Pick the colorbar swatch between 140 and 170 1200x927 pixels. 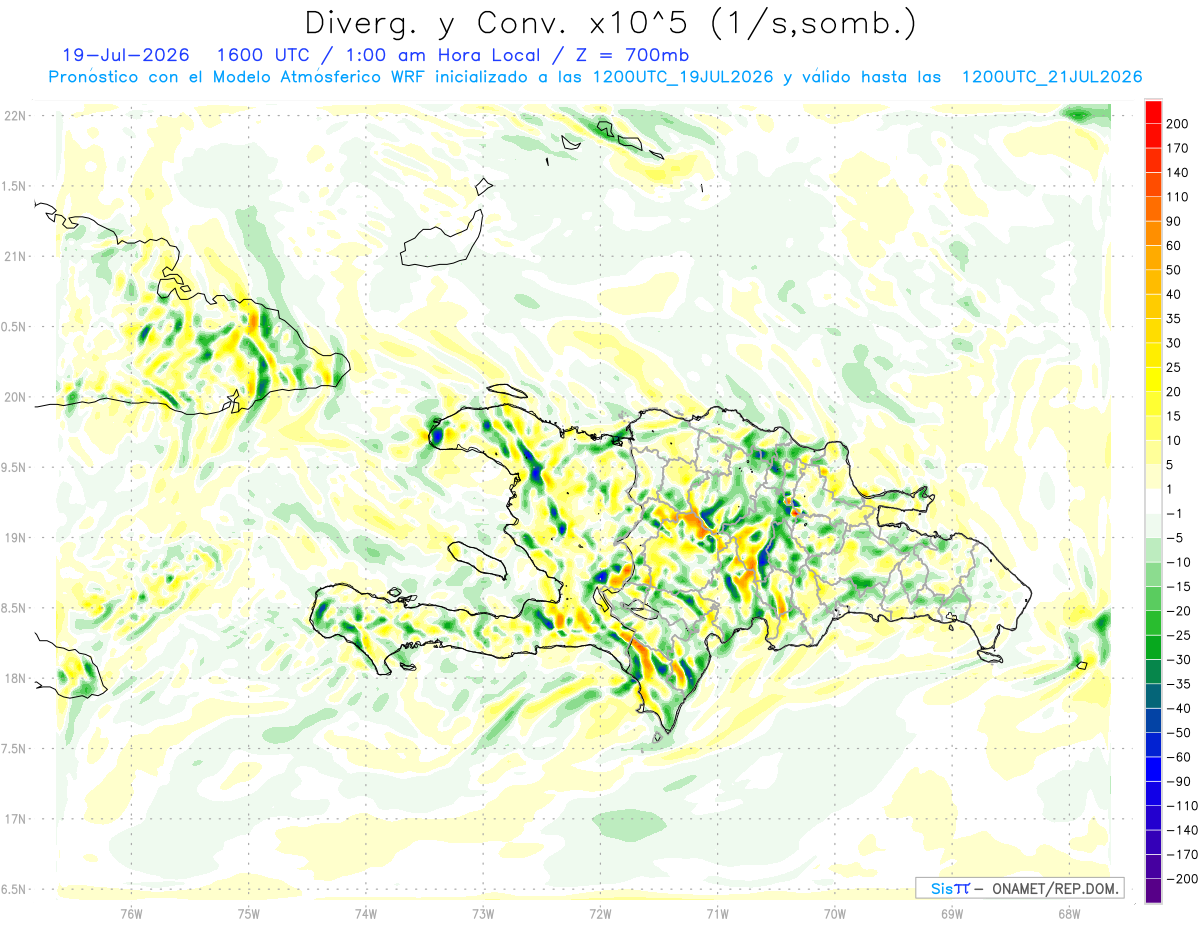tap(1153, 159)
